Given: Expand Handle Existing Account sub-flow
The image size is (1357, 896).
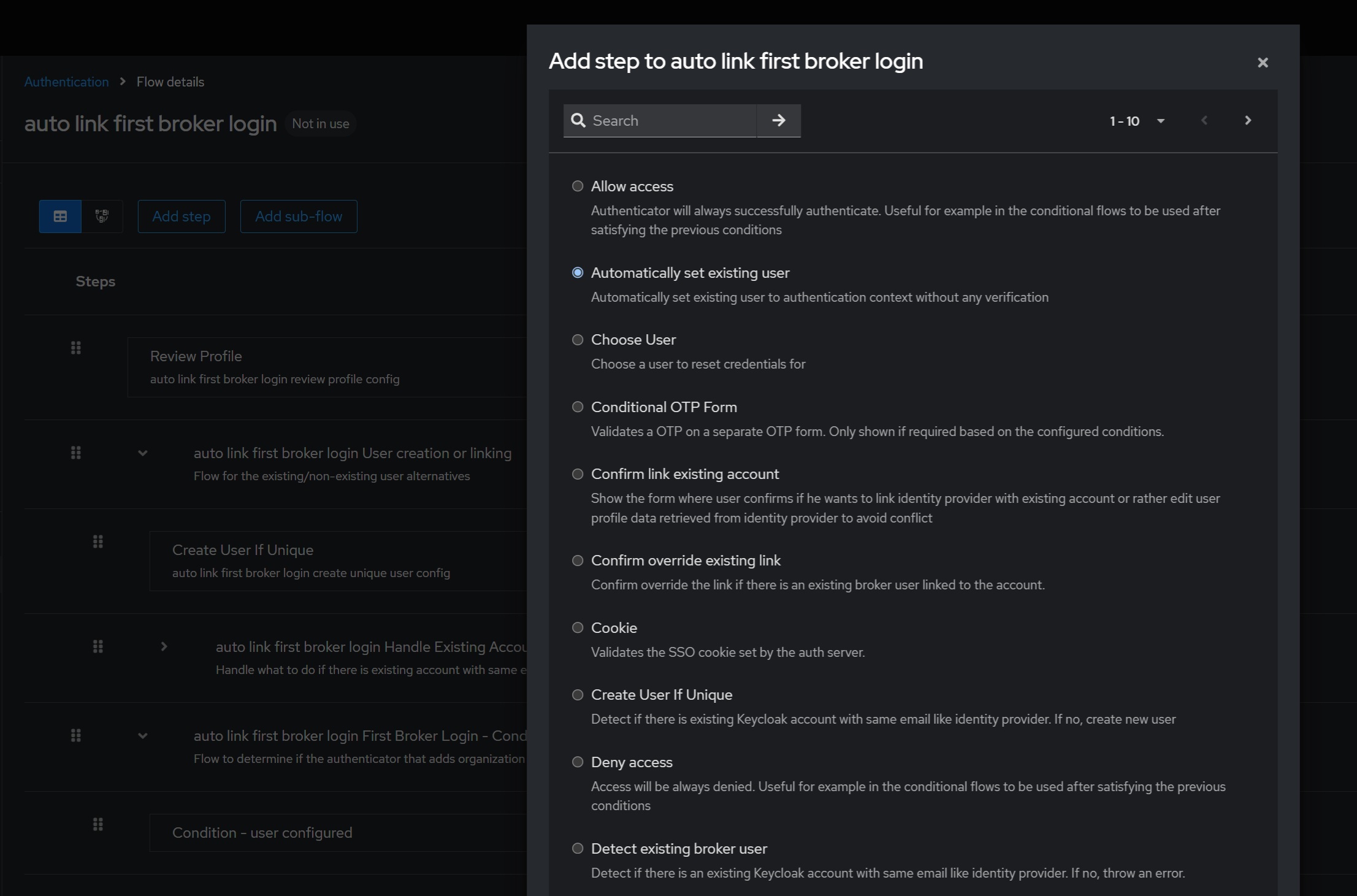Looking at the screenshot, I should (x=164, y=646).
